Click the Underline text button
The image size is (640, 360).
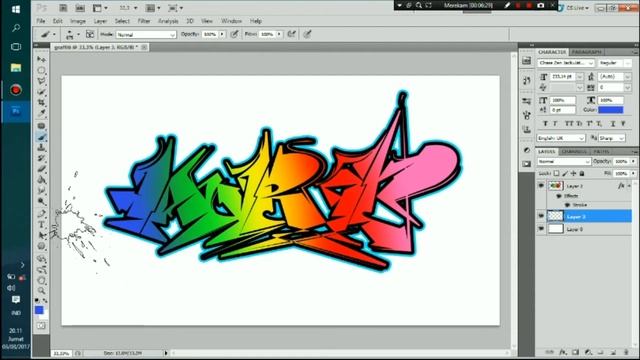[x=613, y=123]
